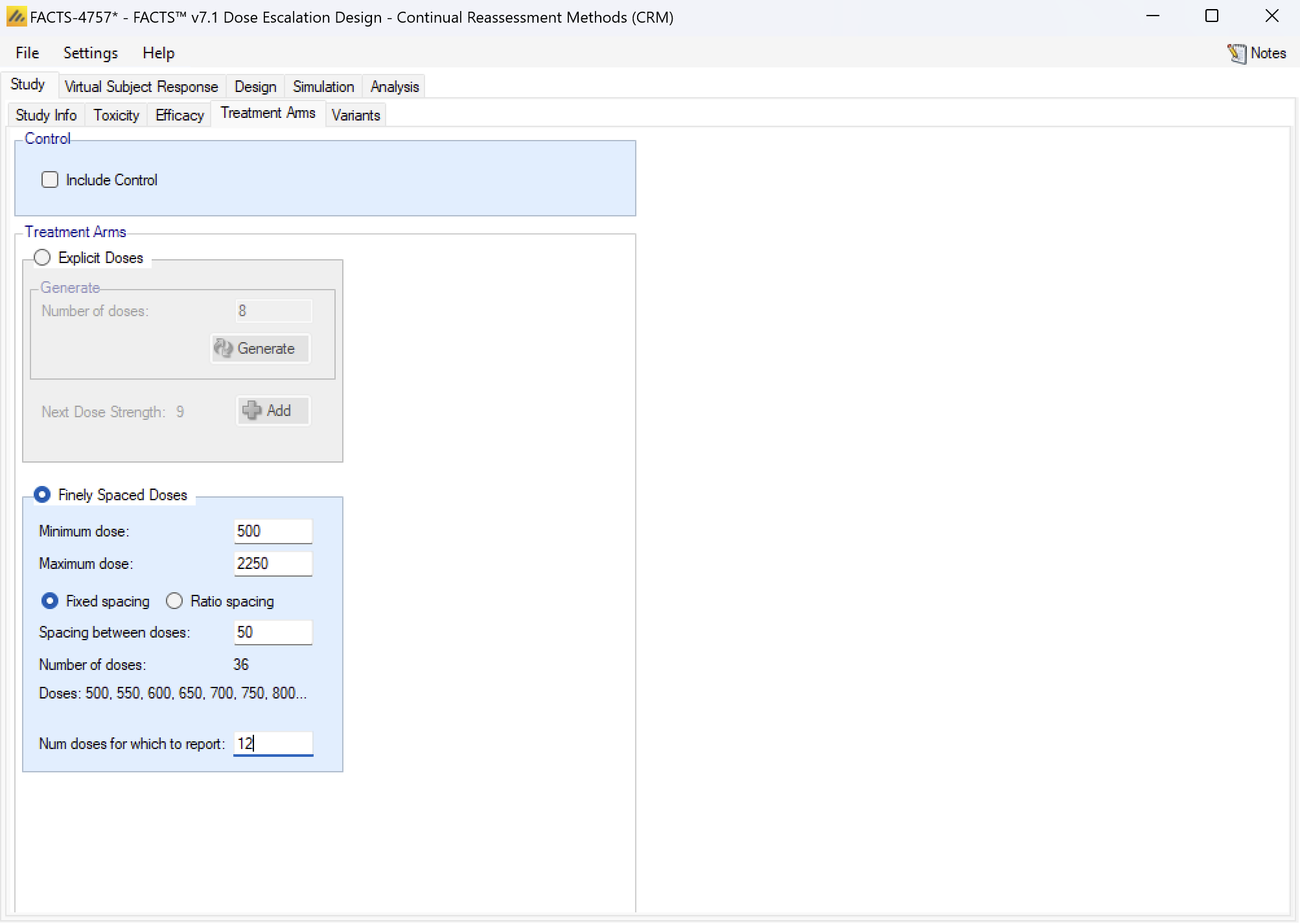
Task: Open the Settings menu
Action: 90,53
